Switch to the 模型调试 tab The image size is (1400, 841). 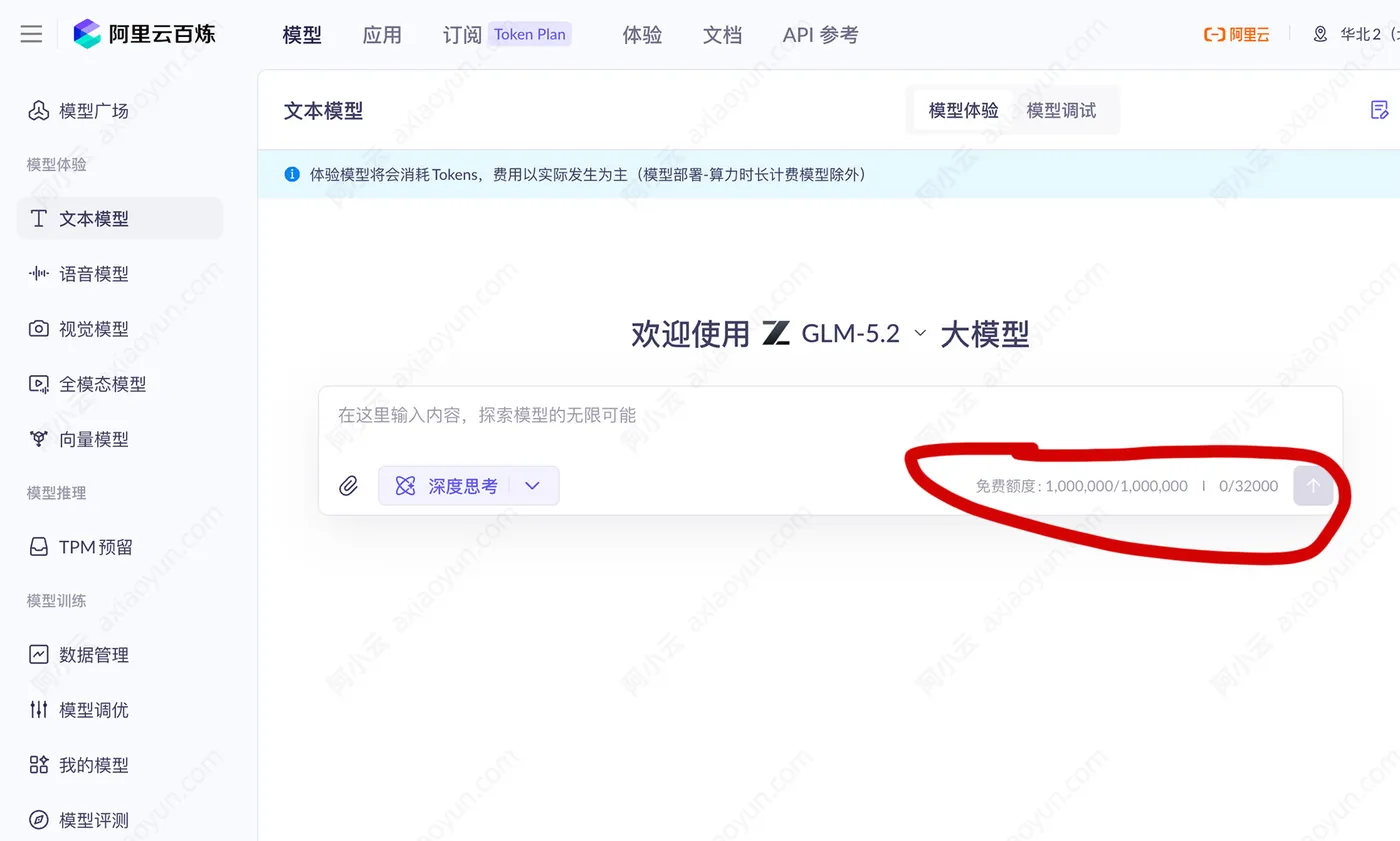coord(1061,110)
